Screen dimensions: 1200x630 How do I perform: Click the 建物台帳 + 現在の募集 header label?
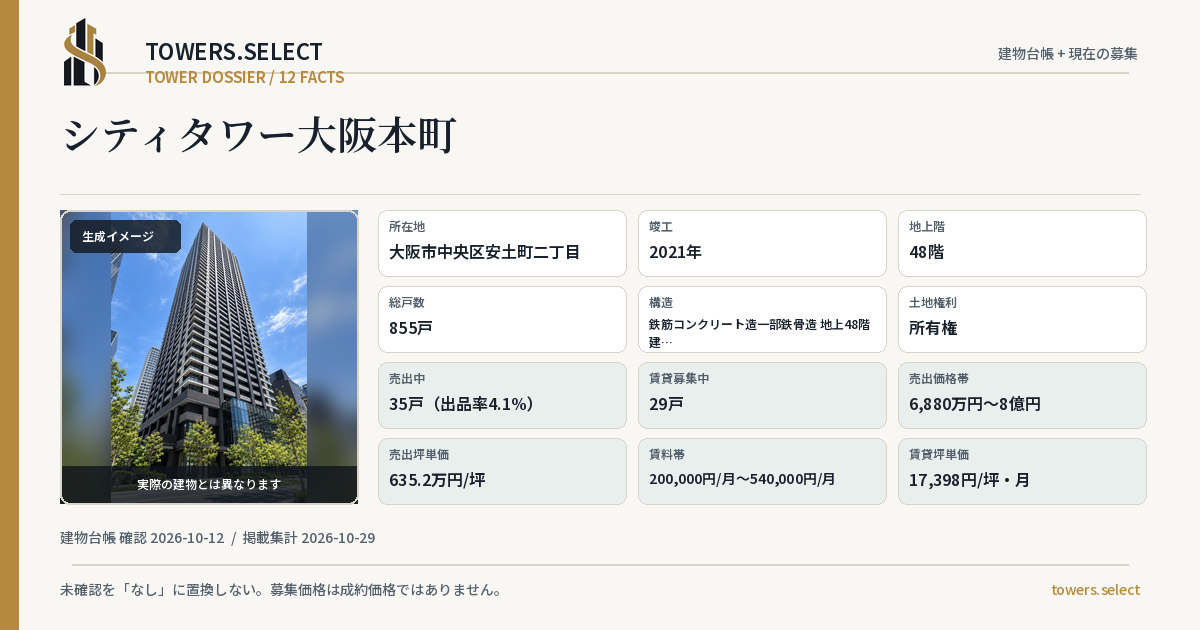[1068, 54]
